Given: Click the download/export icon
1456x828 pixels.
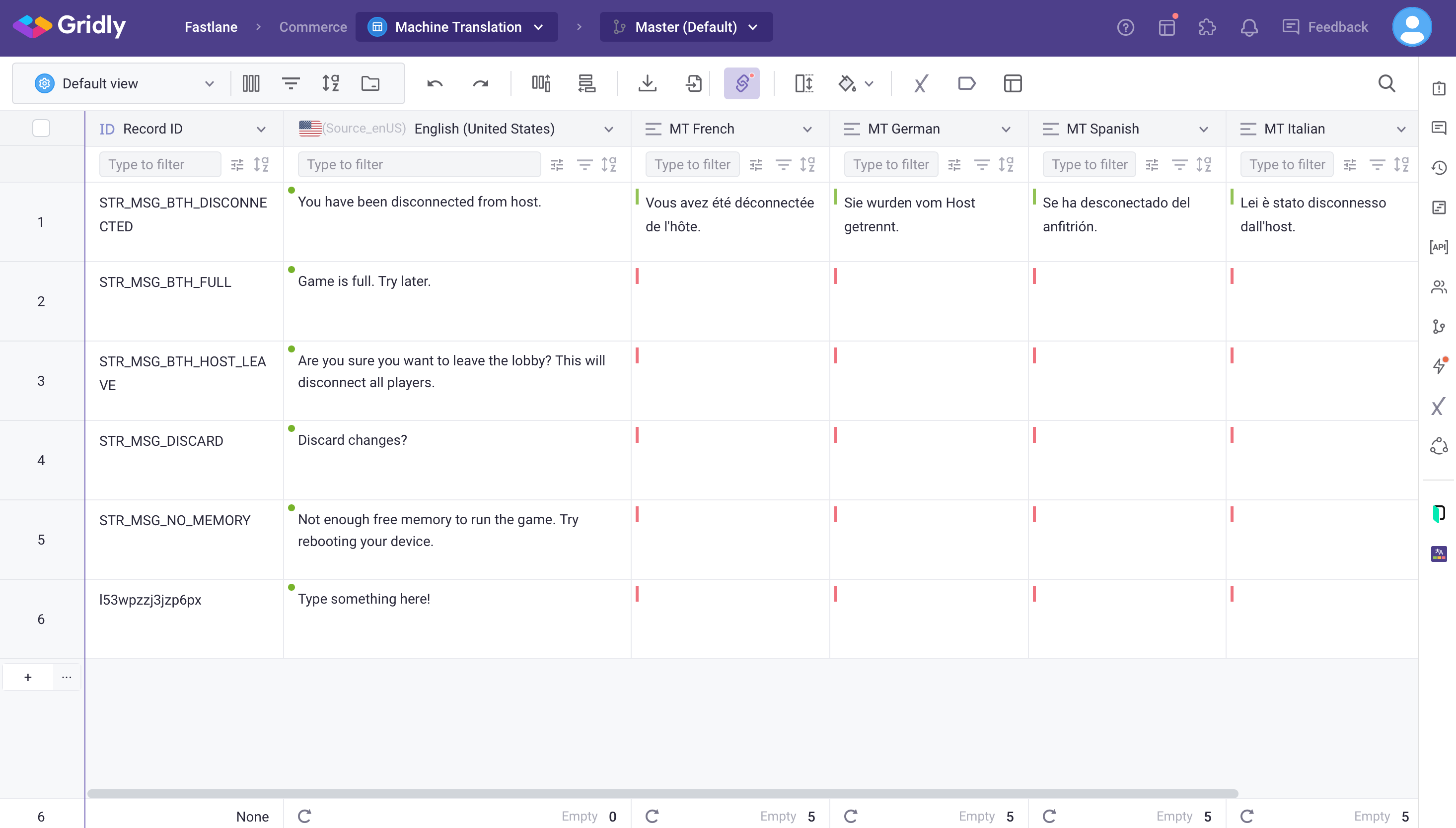Looking at the screenshot, I should click(647, 83).
